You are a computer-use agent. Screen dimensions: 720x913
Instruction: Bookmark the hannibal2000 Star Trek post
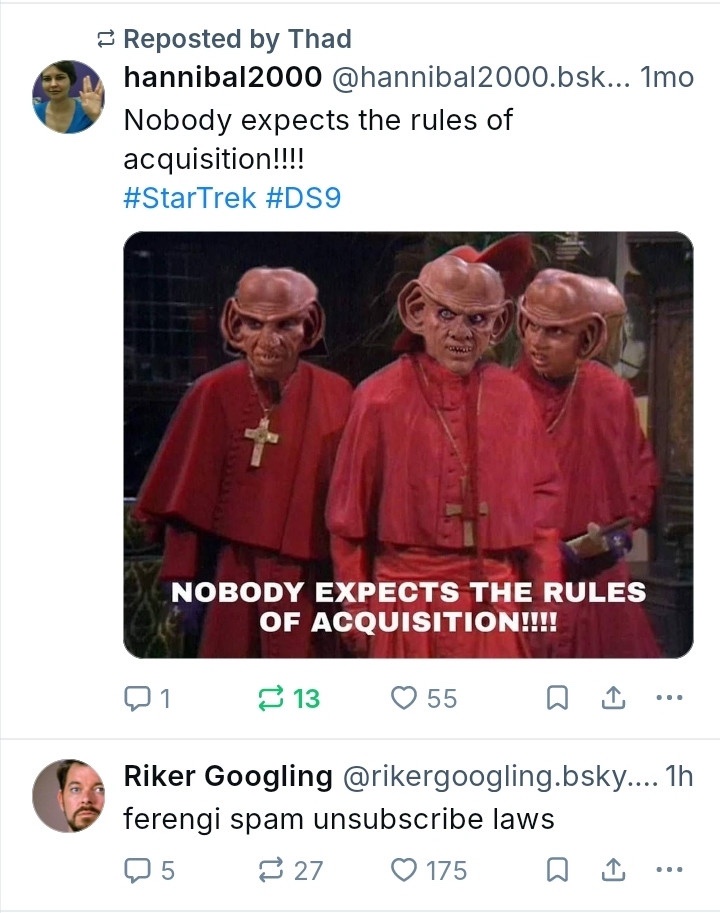click(x=557, y=698)
